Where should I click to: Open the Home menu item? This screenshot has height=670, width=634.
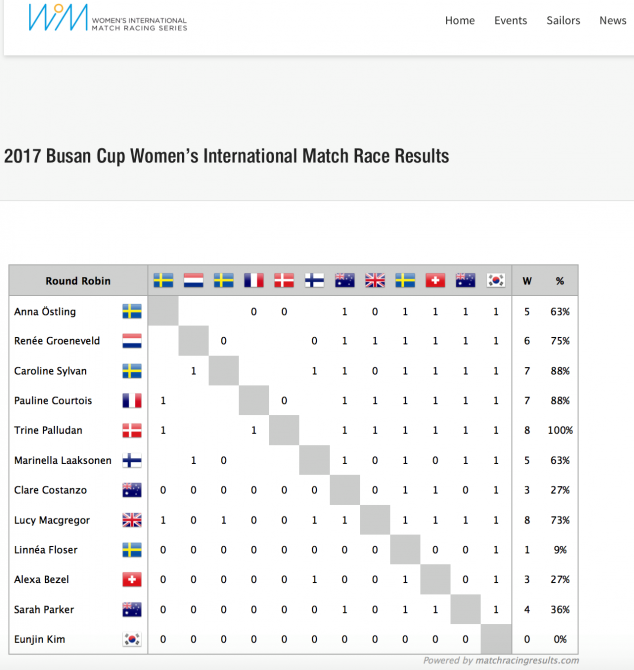pos(460,21)
